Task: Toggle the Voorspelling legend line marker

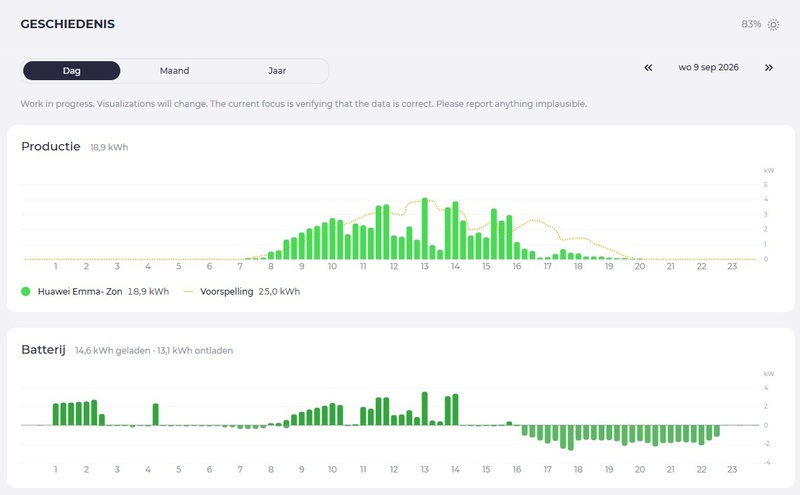Action: pos(188,292)
